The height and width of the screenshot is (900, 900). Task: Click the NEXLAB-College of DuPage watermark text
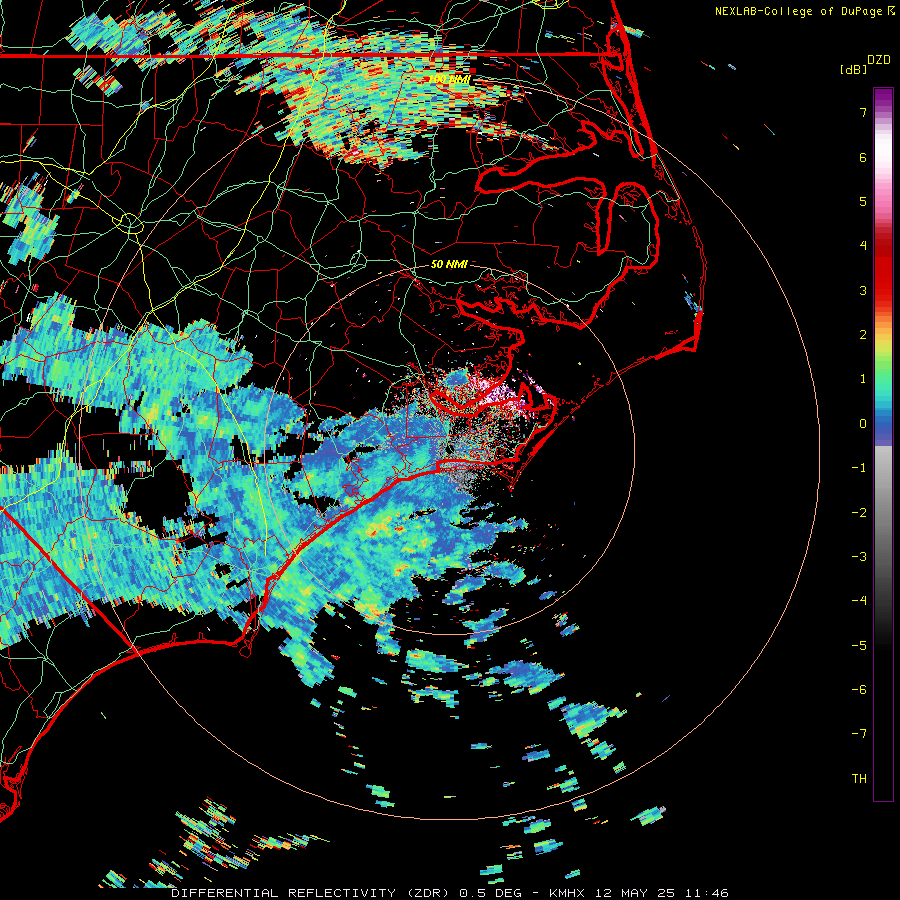click(x=800, y=11)
